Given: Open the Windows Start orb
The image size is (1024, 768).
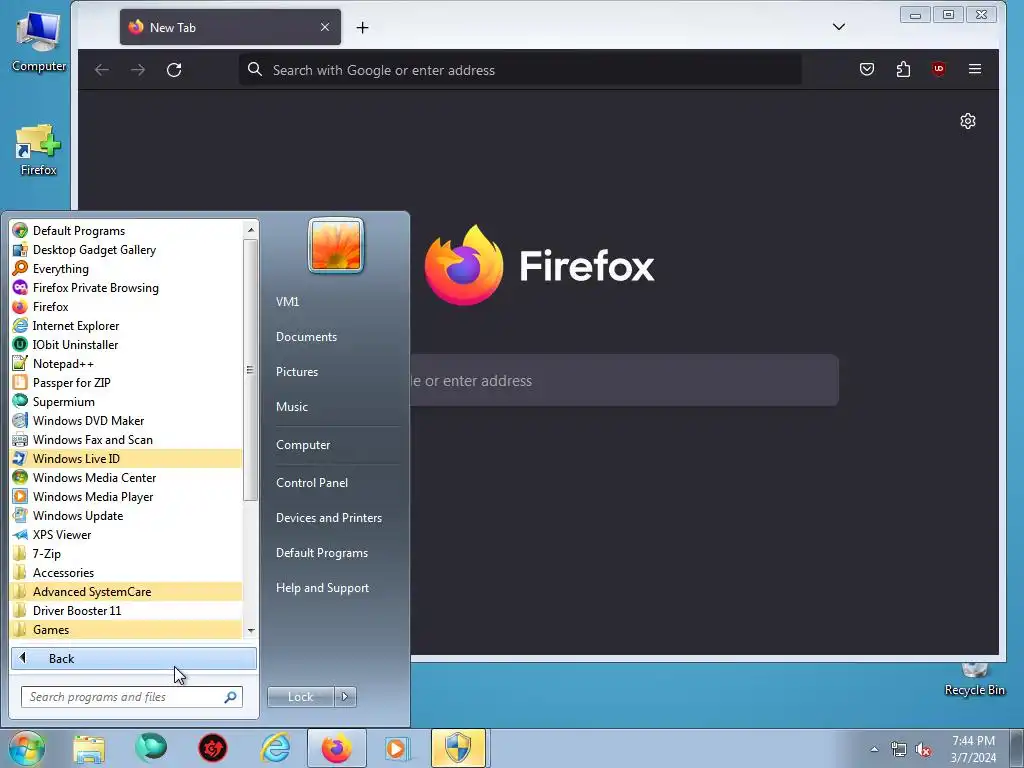Looking at the screenshot, I should click(x=26, y=748).
